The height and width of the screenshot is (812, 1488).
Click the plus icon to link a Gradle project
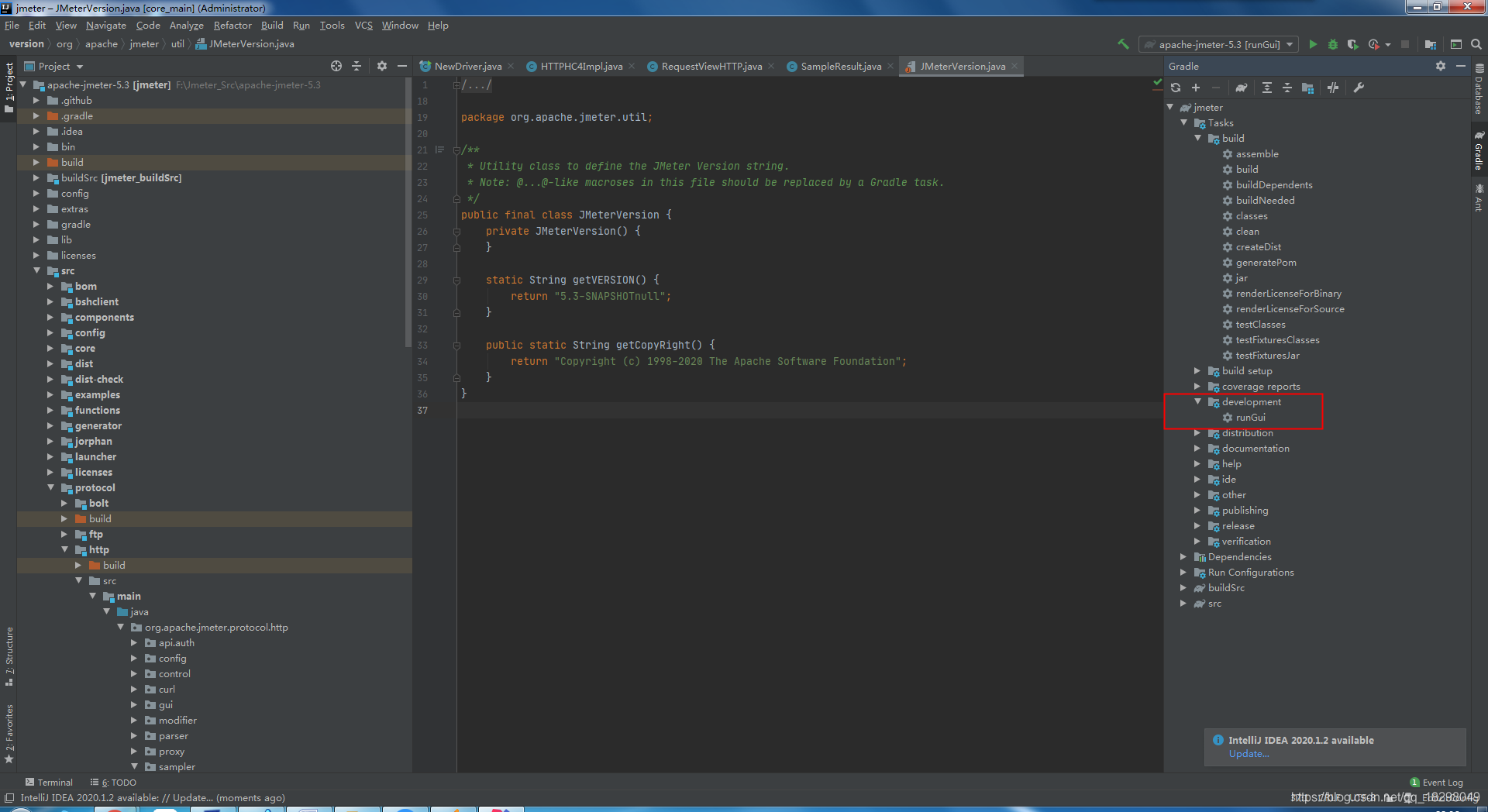tap(1196, 88)
